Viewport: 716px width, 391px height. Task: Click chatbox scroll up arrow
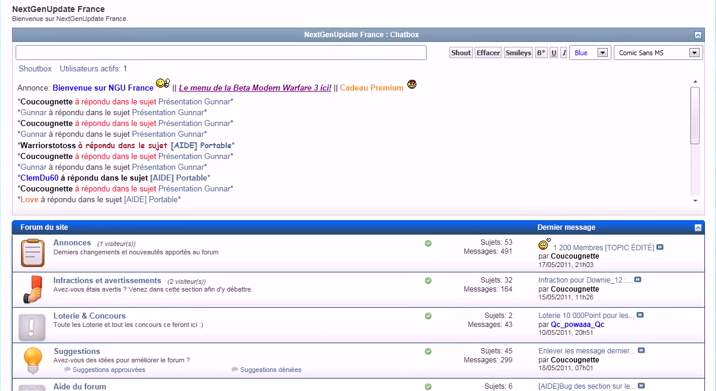(x=695, y=82)
